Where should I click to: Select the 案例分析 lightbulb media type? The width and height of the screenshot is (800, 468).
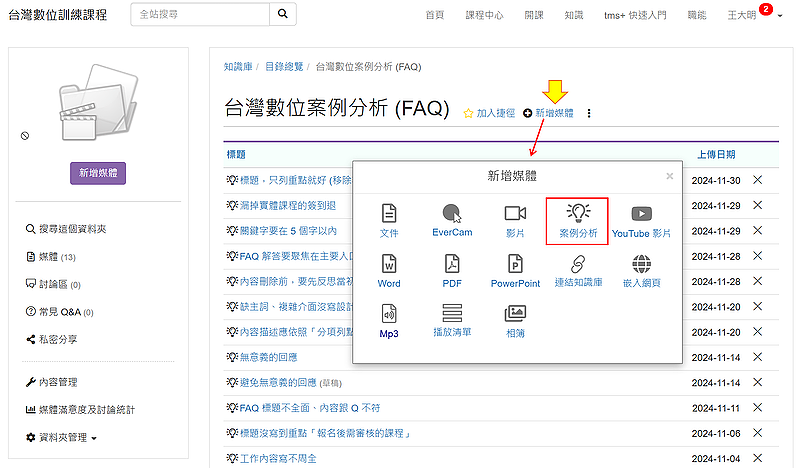pos(577,219)
